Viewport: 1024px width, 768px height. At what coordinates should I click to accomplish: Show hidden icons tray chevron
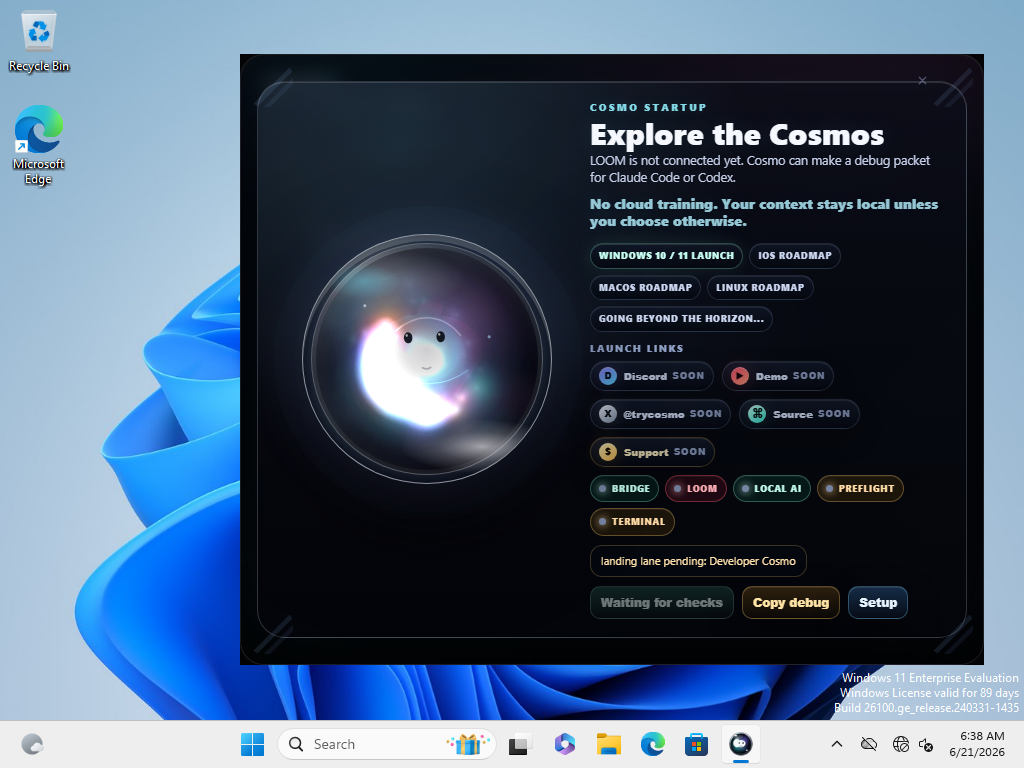click(x=837, y=744)
